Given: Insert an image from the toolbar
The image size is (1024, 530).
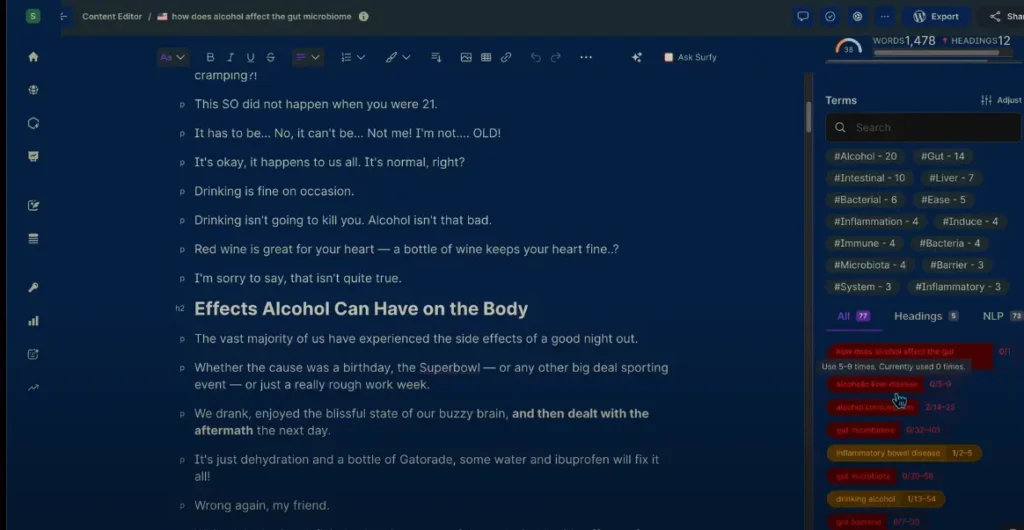Looking at the screenshot, I should [x=466, y=57].
